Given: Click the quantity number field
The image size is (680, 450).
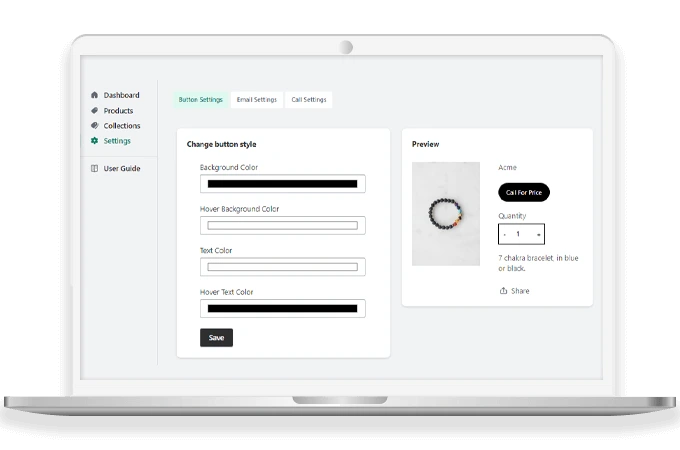Looking at the screenshot, I should pos(520,235).
